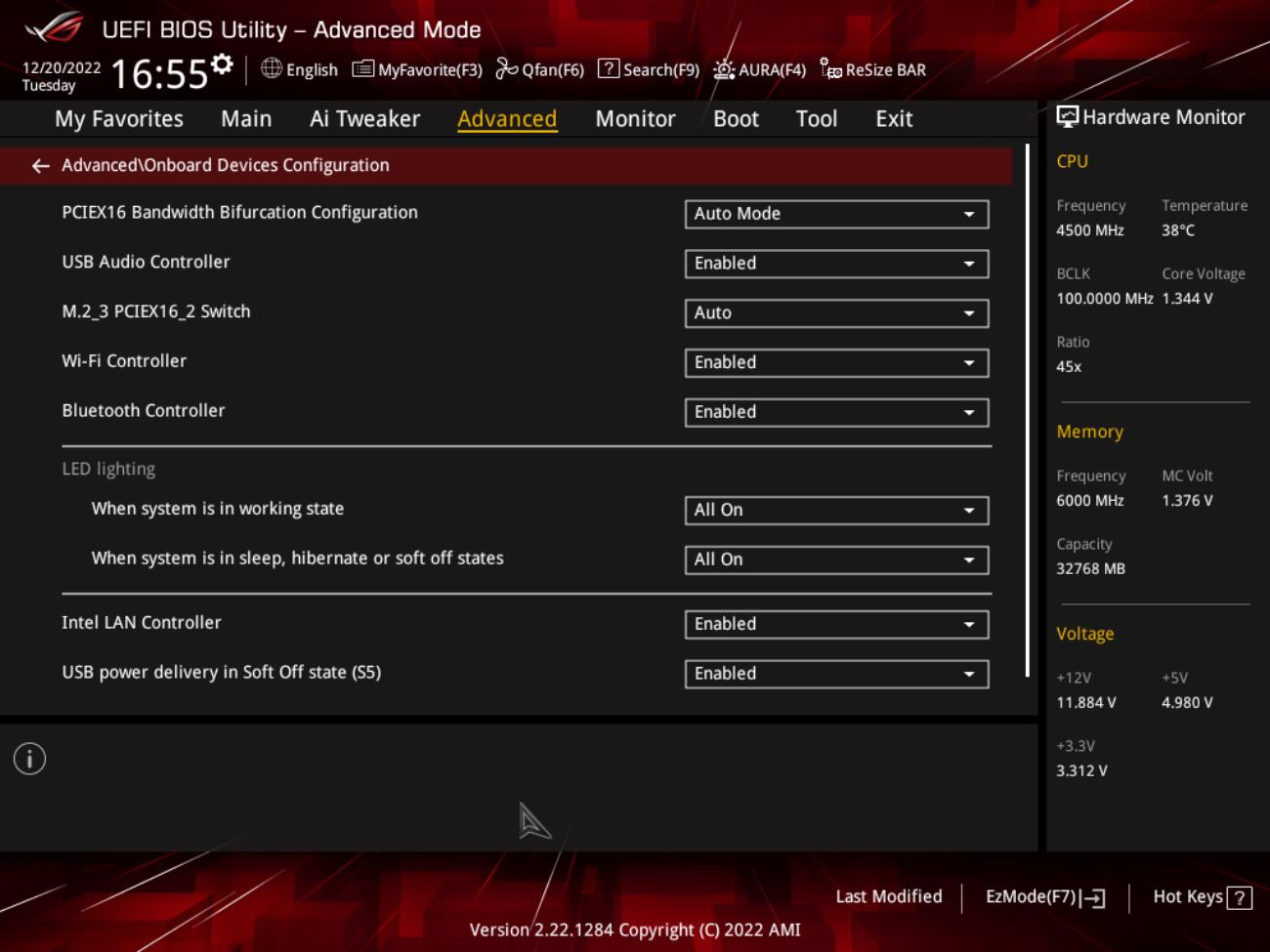Viewport: 1270px width, 952px height.
Task: Click the 16:55 clock display
Action: point(159,74)
